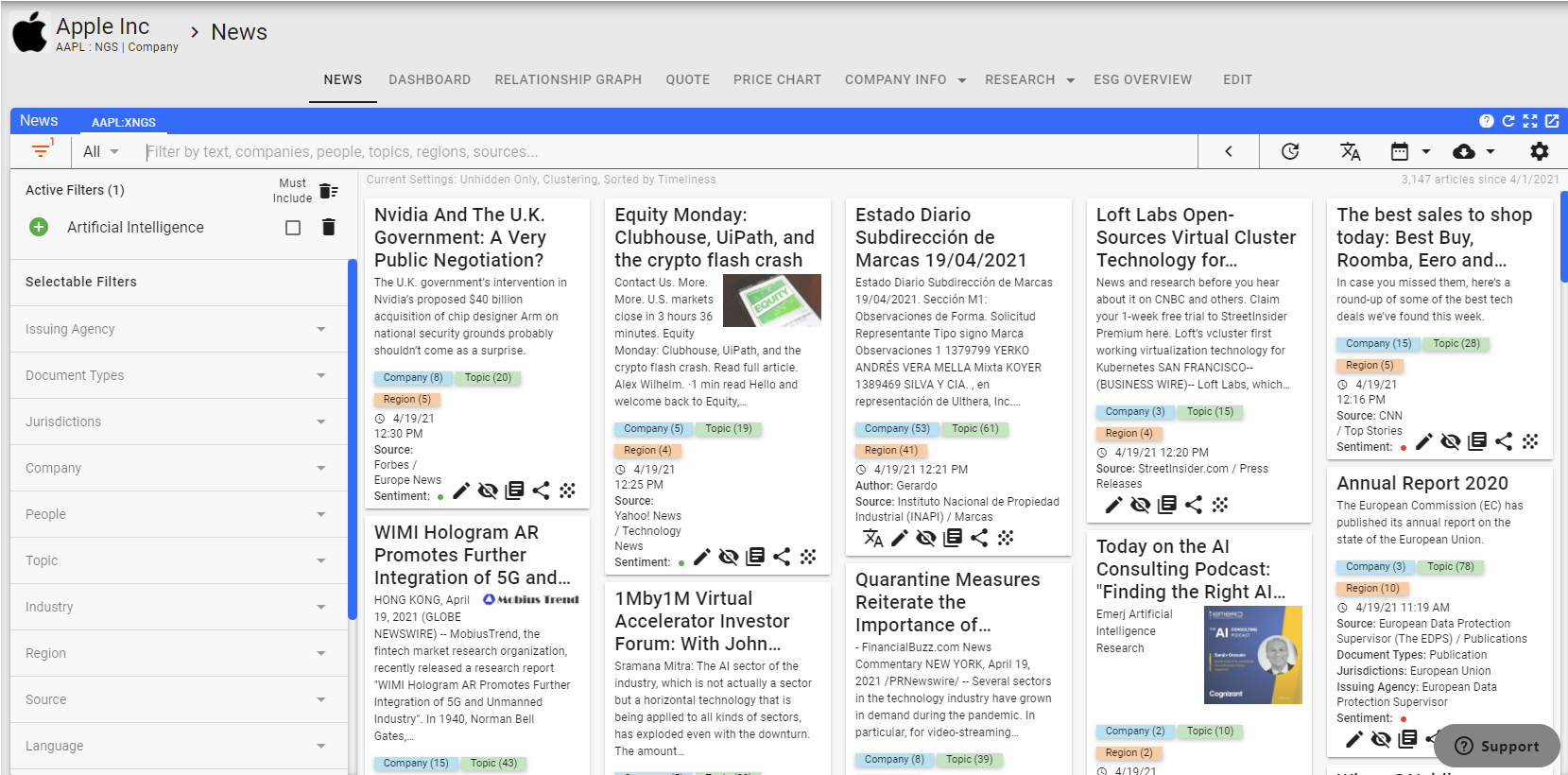Viewport: 1568px width, 775px height.
Task: Open the calendar date picker icon
Action: pos(1400,151)
